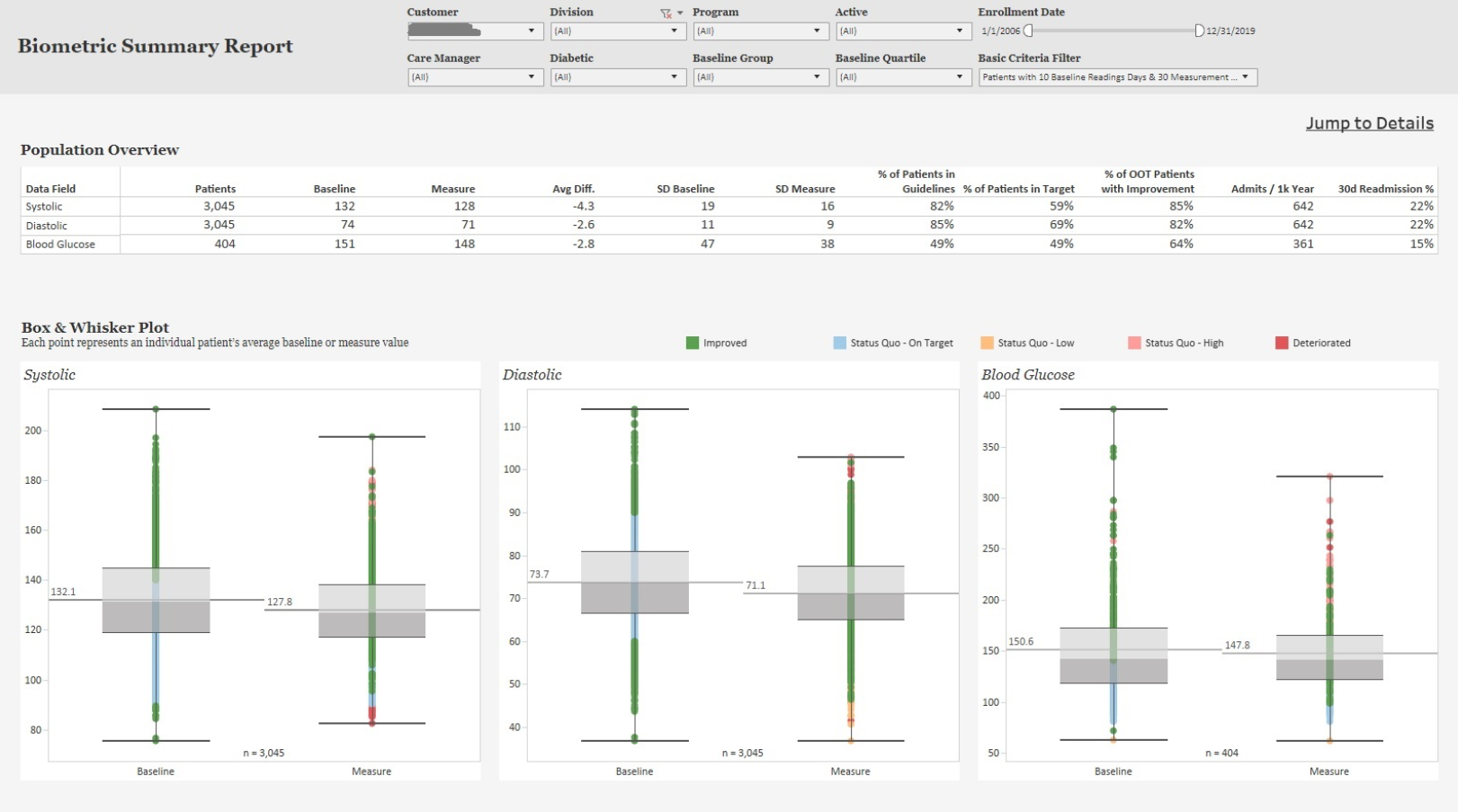Select the Status Quo - On Target legend icon
Screen dimensions: 1458x812
point(839,343)
